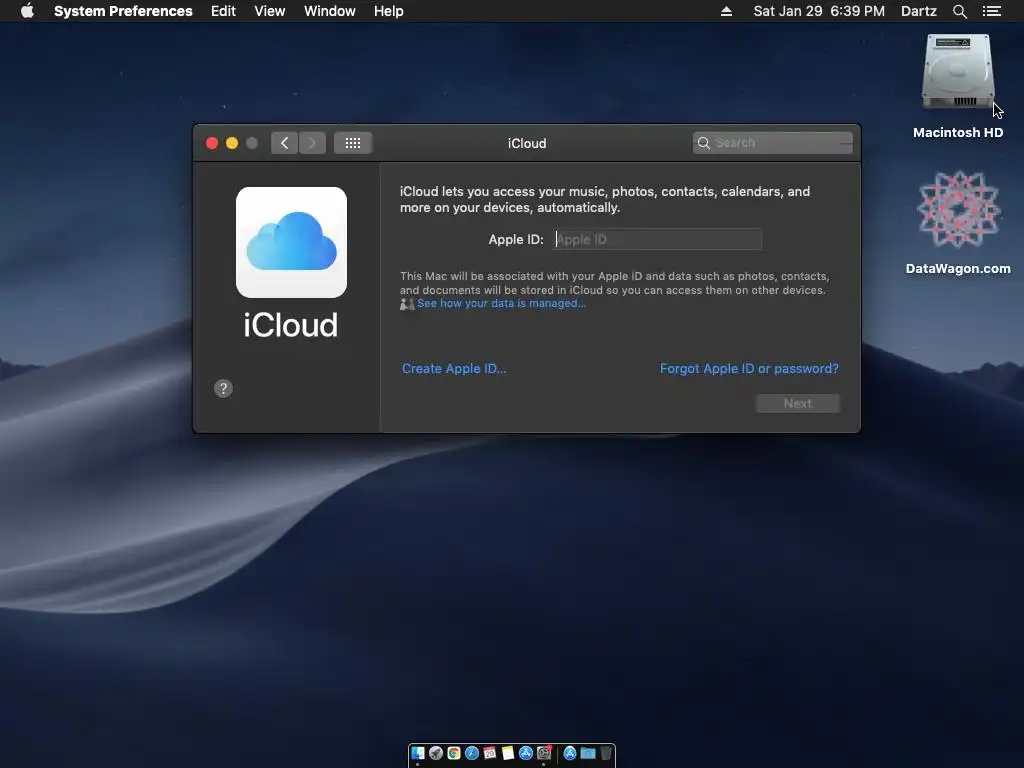Click the date and time in menu bar

[819, 11]
